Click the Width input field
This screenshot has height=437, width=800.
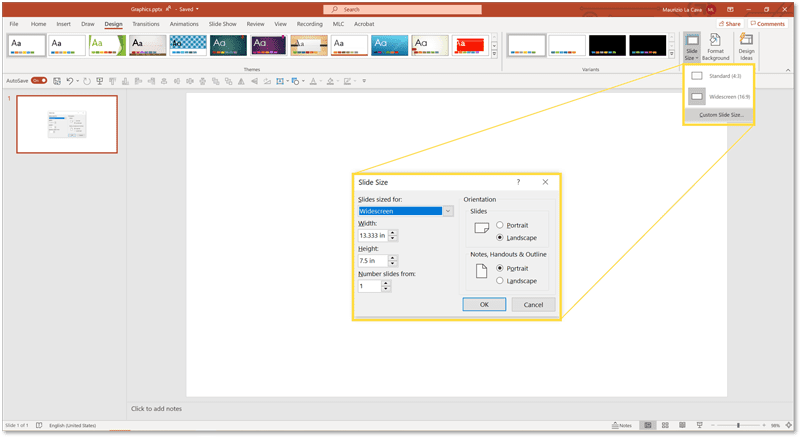(373, 236)
